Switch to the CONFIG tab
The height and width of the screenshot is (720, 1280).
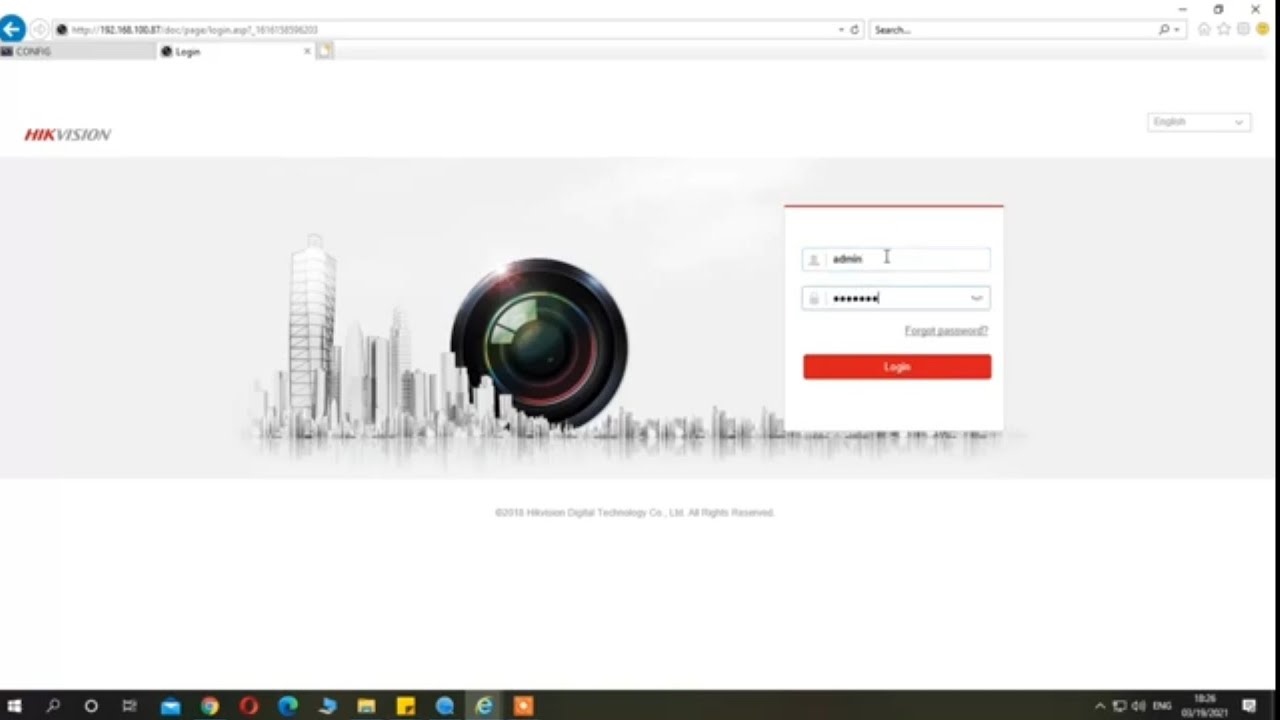[x=78, y=51]
